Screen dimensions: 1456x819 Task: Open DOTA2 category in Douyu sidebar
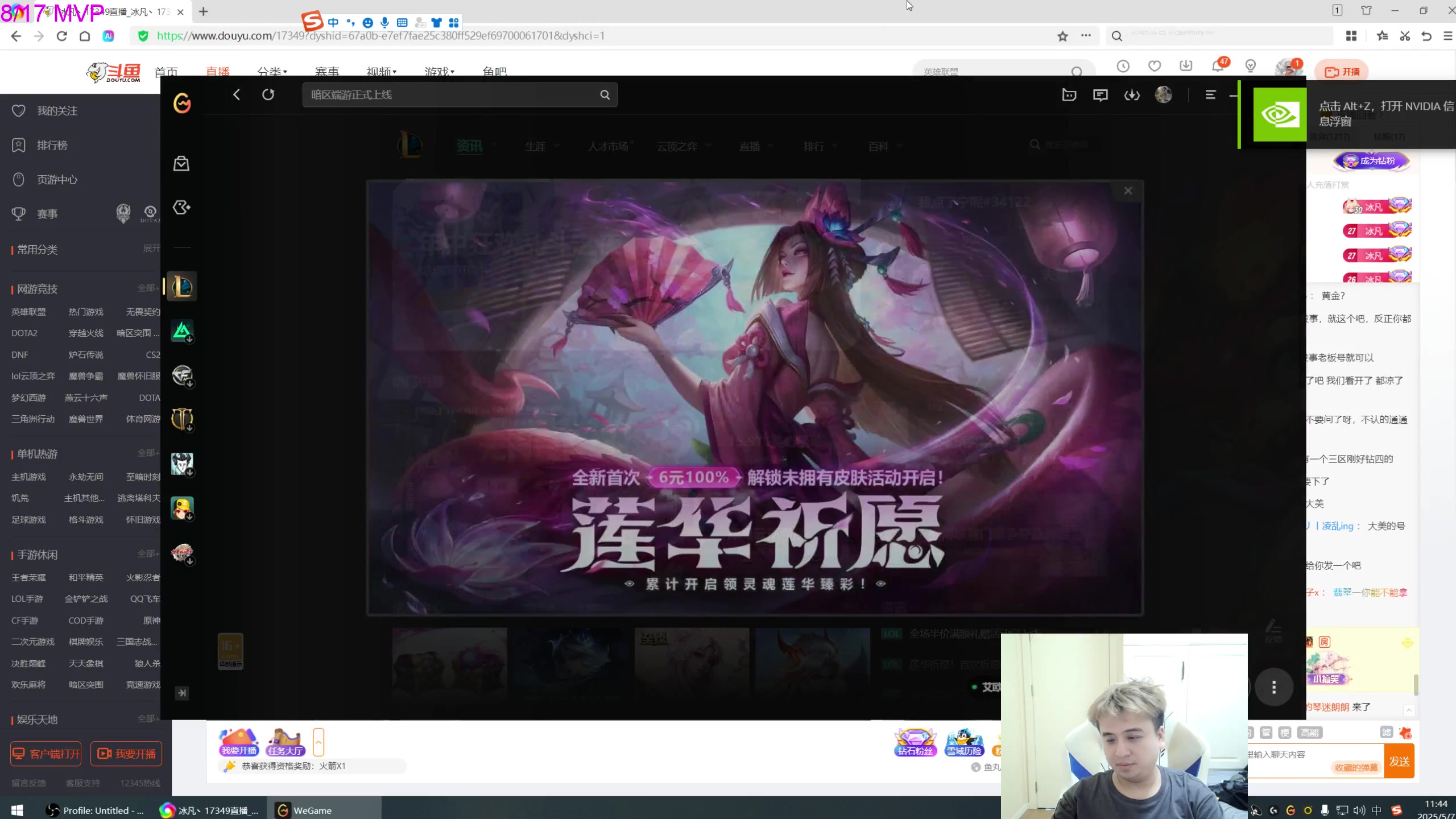pos(24,333)
